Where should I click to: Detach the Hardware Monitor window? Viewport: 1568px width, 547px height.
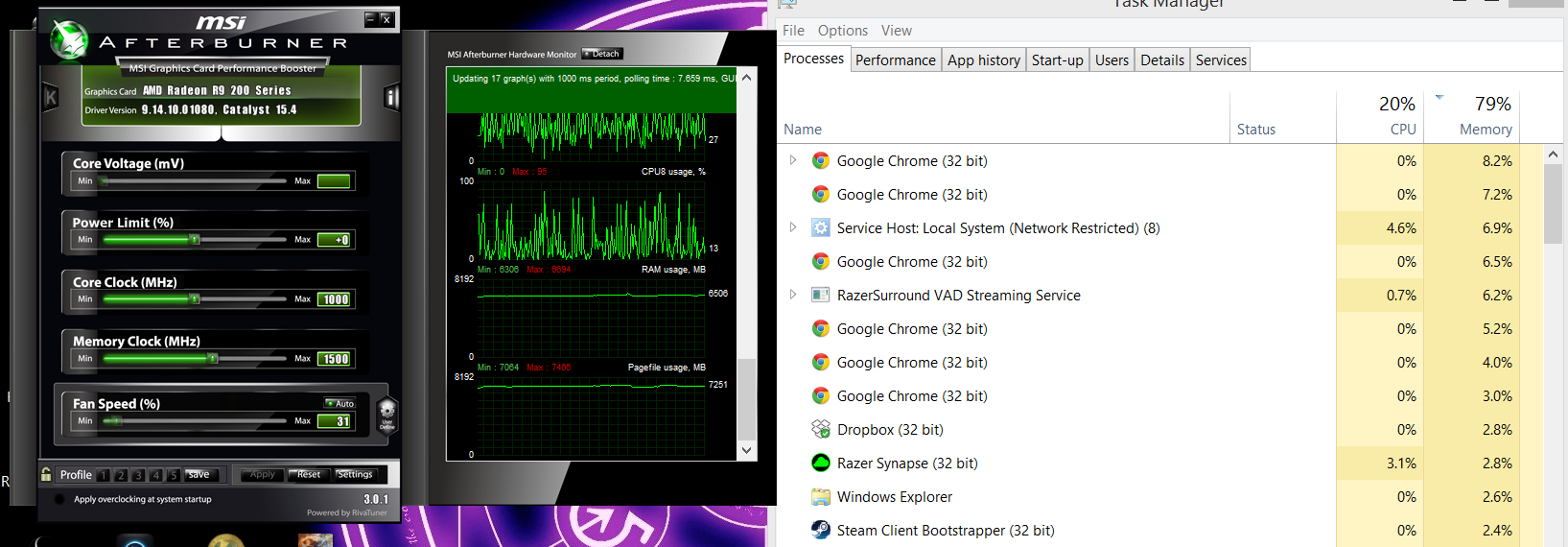pos(602,54)
